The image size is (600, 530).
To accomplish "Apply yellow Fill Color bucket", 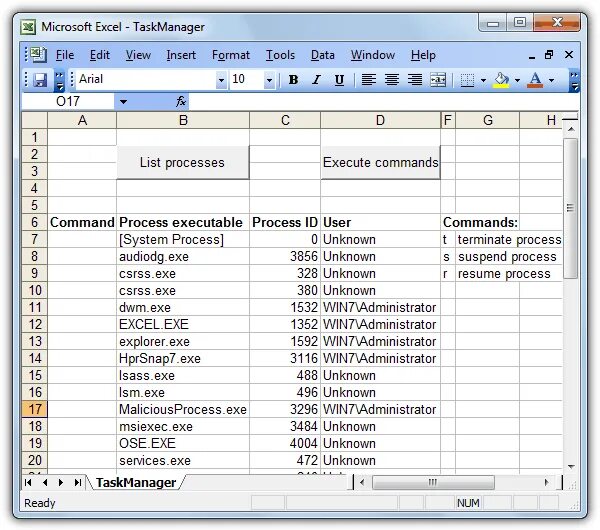I will pyautogui.click(x=502, y=80).
